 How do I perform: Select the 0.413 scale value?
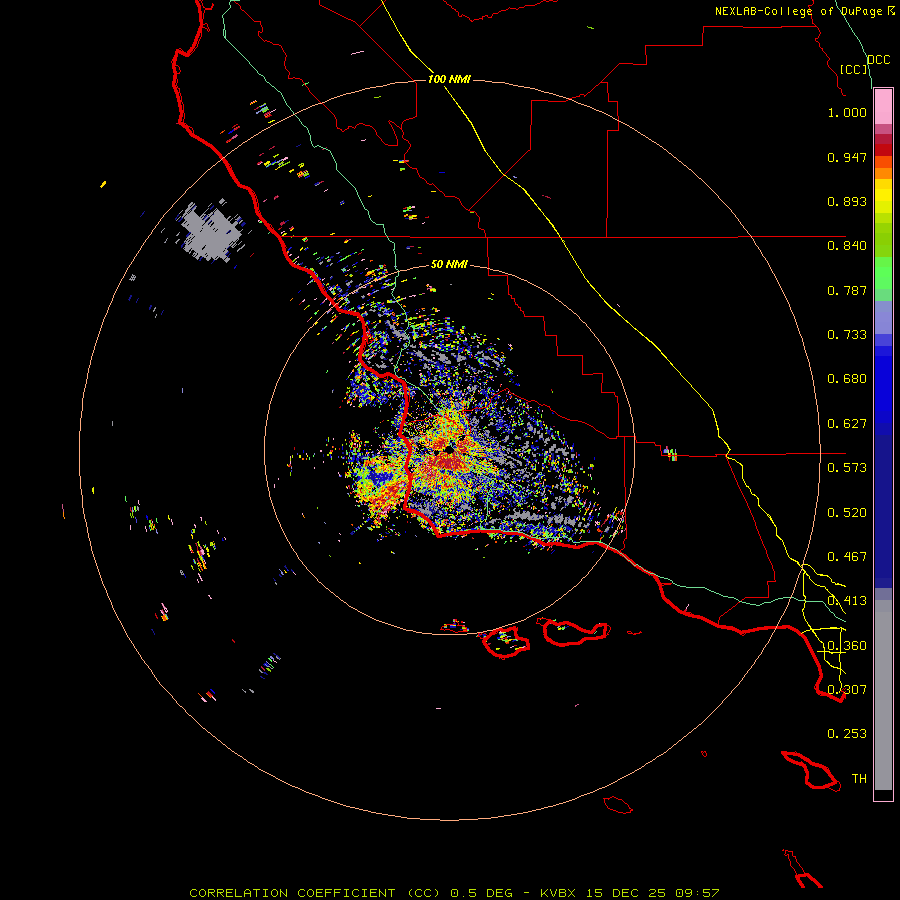point(847,601)
